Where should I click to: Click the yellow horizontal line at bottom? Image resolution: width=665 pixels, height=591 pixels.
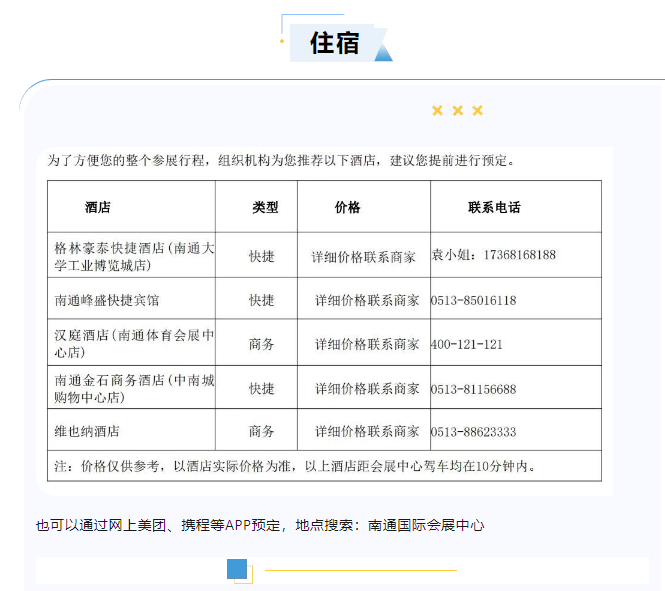(x=360, y=570)
